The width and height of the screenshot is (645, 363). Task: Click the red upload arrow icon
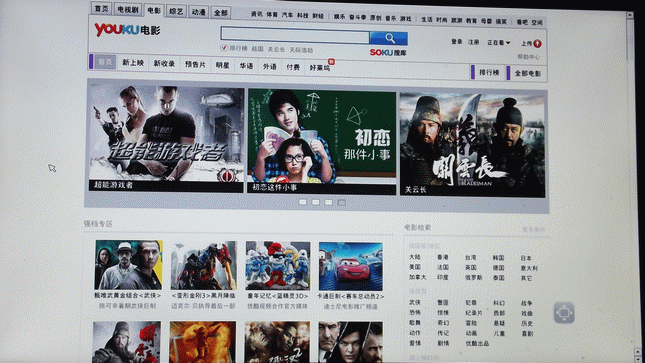tap(537, 44)
